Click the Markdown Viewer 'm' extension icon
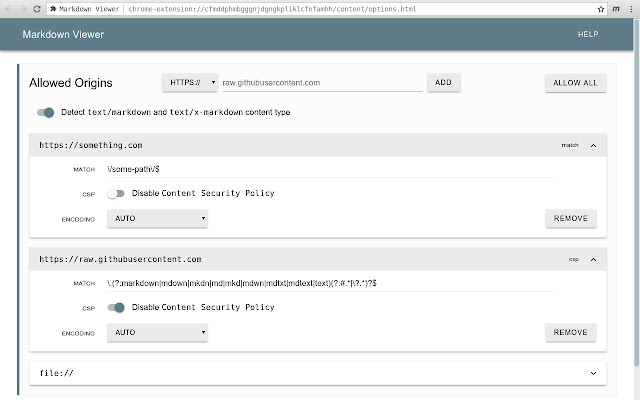The width and height of the screenshot is (640, 400). (x=616, y=8)
